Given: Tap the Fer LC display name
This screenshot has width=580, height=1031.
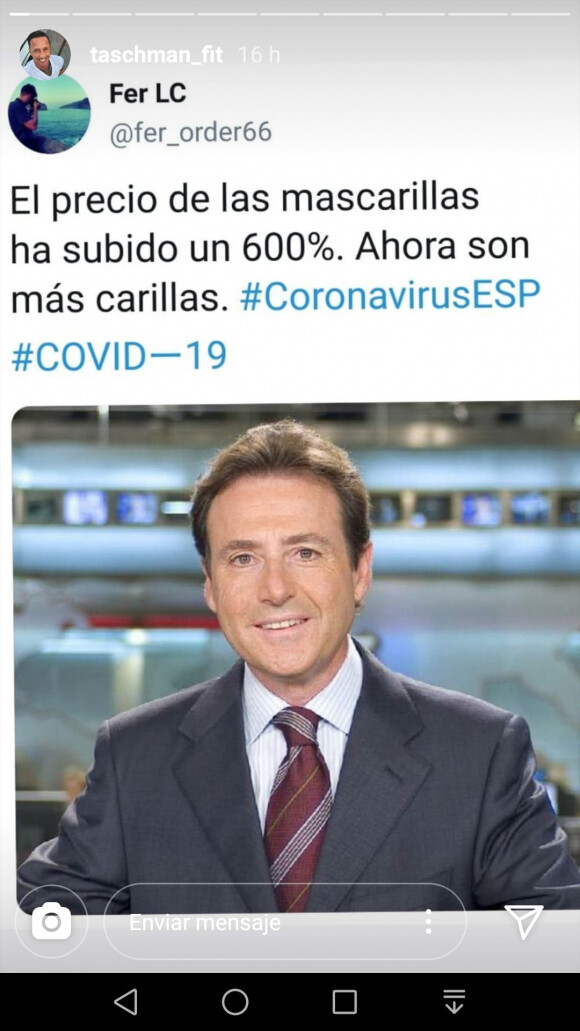Looking at the screenshot, I should 147,93.
